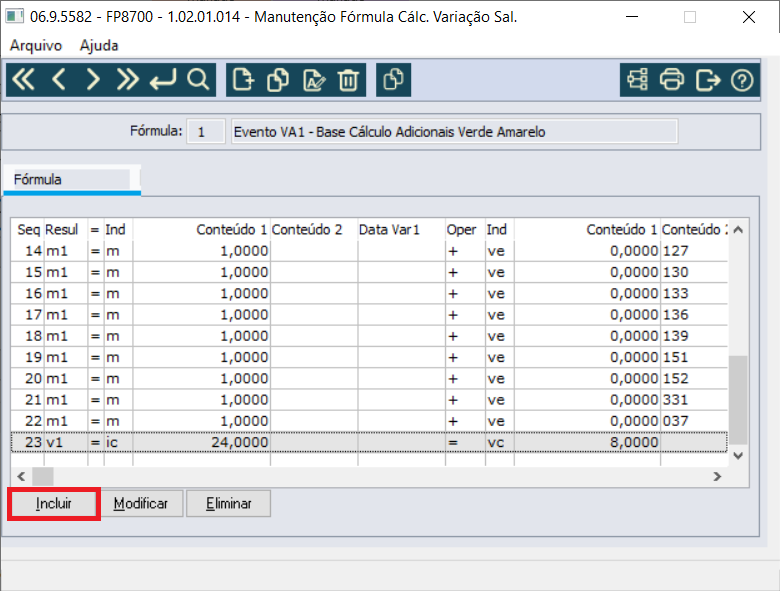The width and height of the screenshot is (780, 591).
Task: Click the horizontal scroll left arrow
Action: coord(21,476)
